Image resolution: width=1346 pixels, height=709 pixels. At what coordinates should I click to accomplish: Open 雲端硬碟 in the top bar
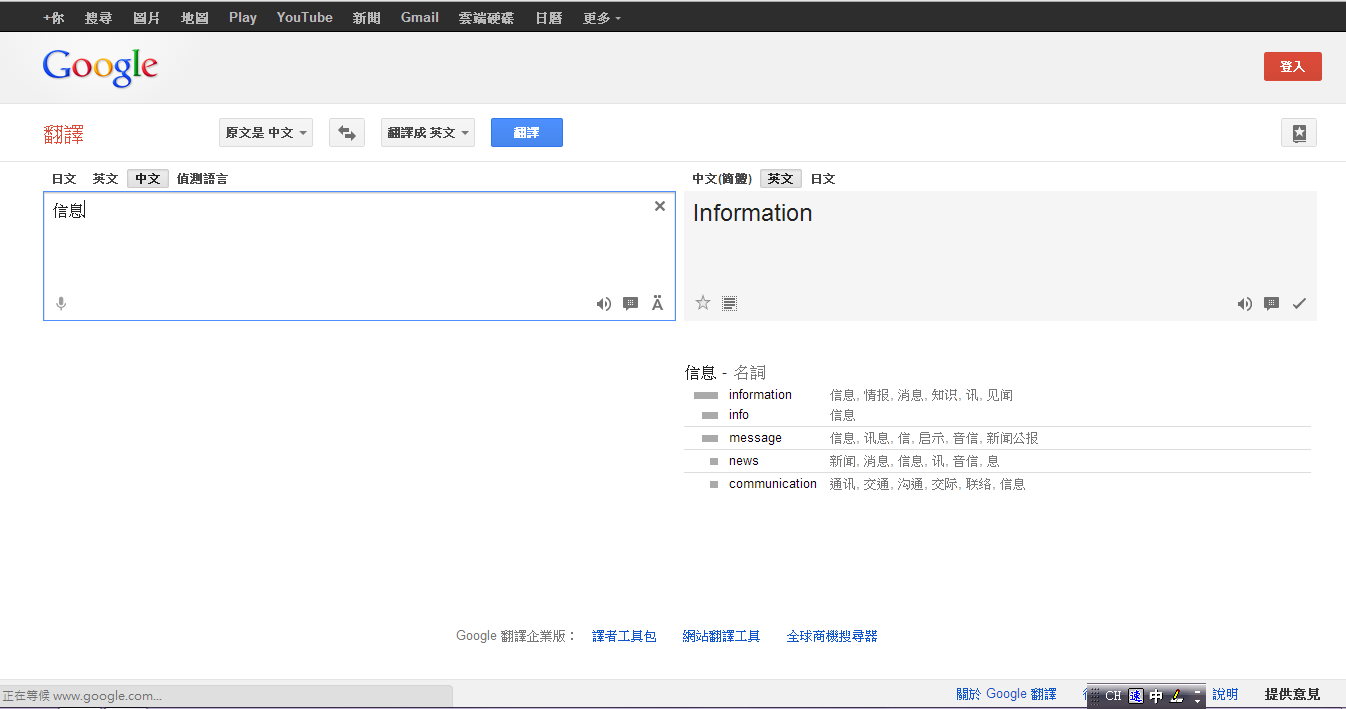[x=487, y=17]
